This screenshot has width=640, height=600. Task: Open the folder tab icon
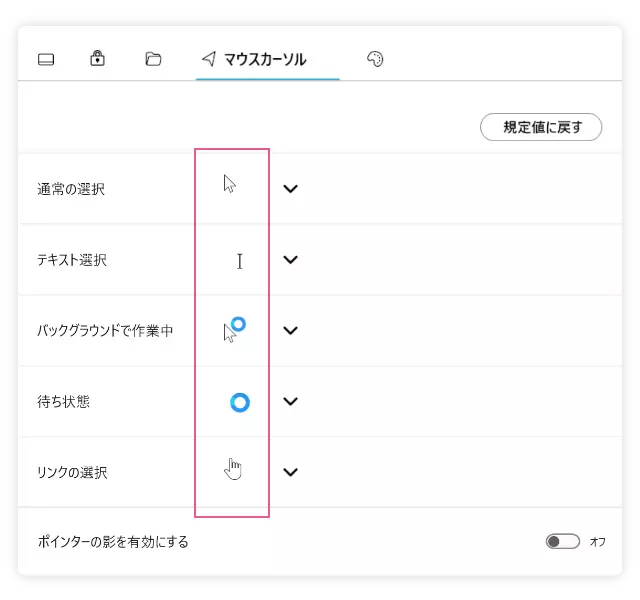tap(153, 59)
